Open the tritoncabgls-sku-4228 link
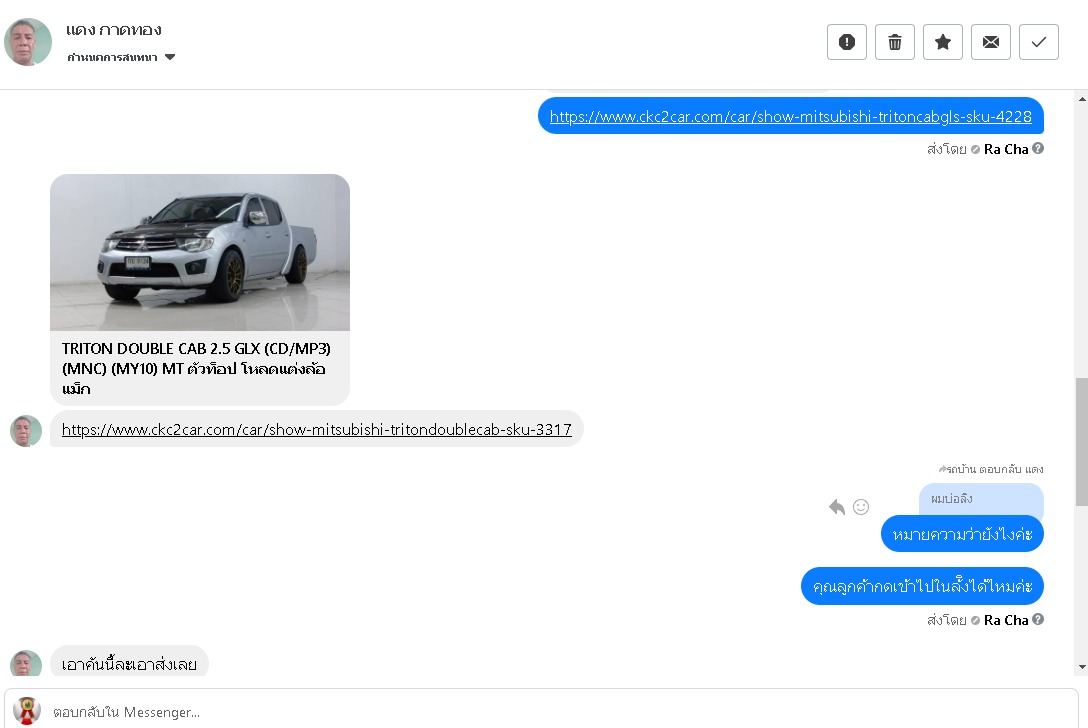Screen dimensions: 1088x728 point(790,117)
